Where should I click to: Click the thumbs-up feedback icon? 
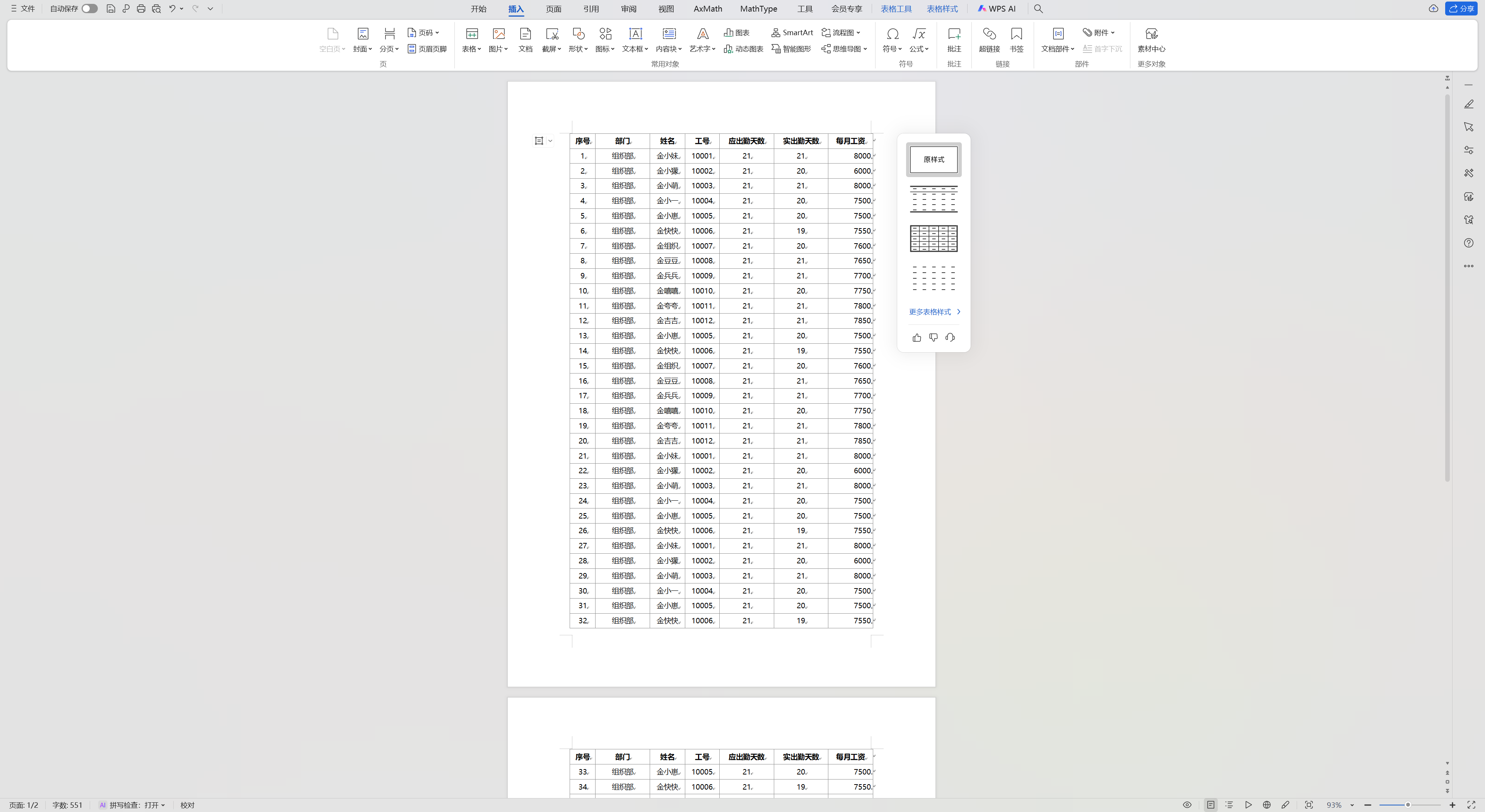coord(917,338)
